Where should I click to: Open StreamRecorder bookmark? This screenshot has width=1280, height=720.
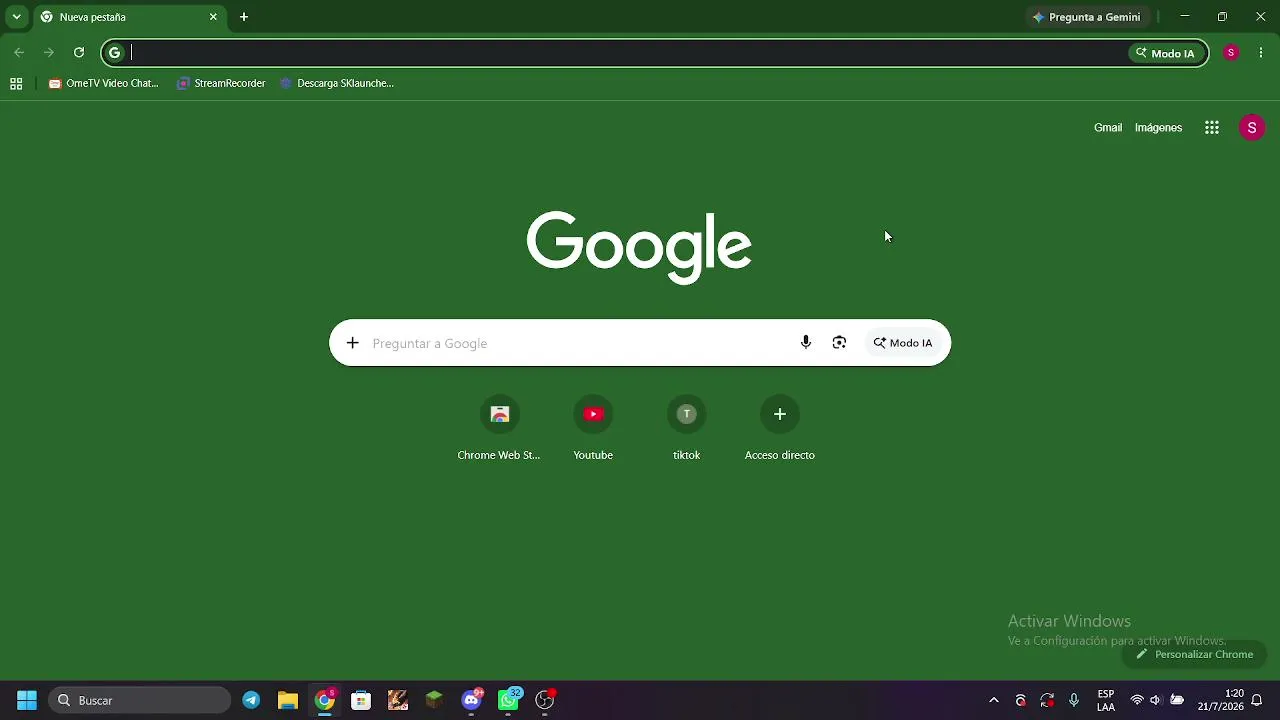221,84
